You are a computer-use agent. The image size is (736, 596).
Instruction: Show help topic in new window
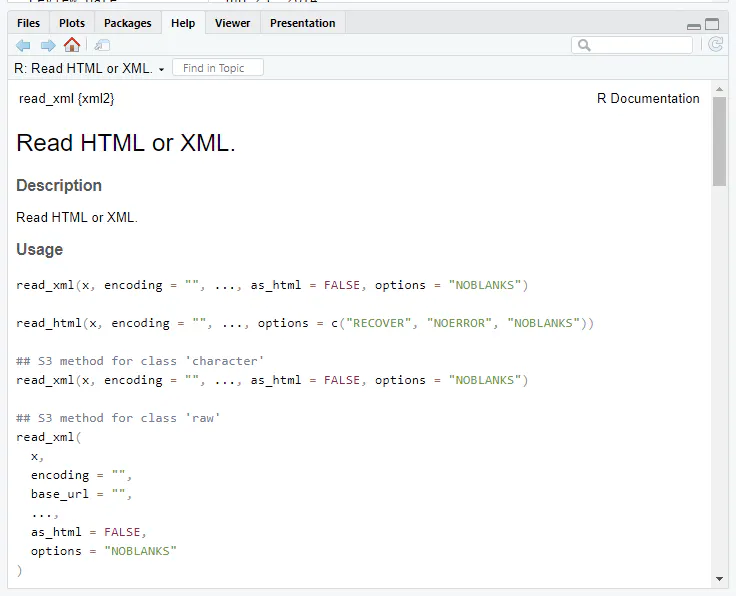point(102,46)
